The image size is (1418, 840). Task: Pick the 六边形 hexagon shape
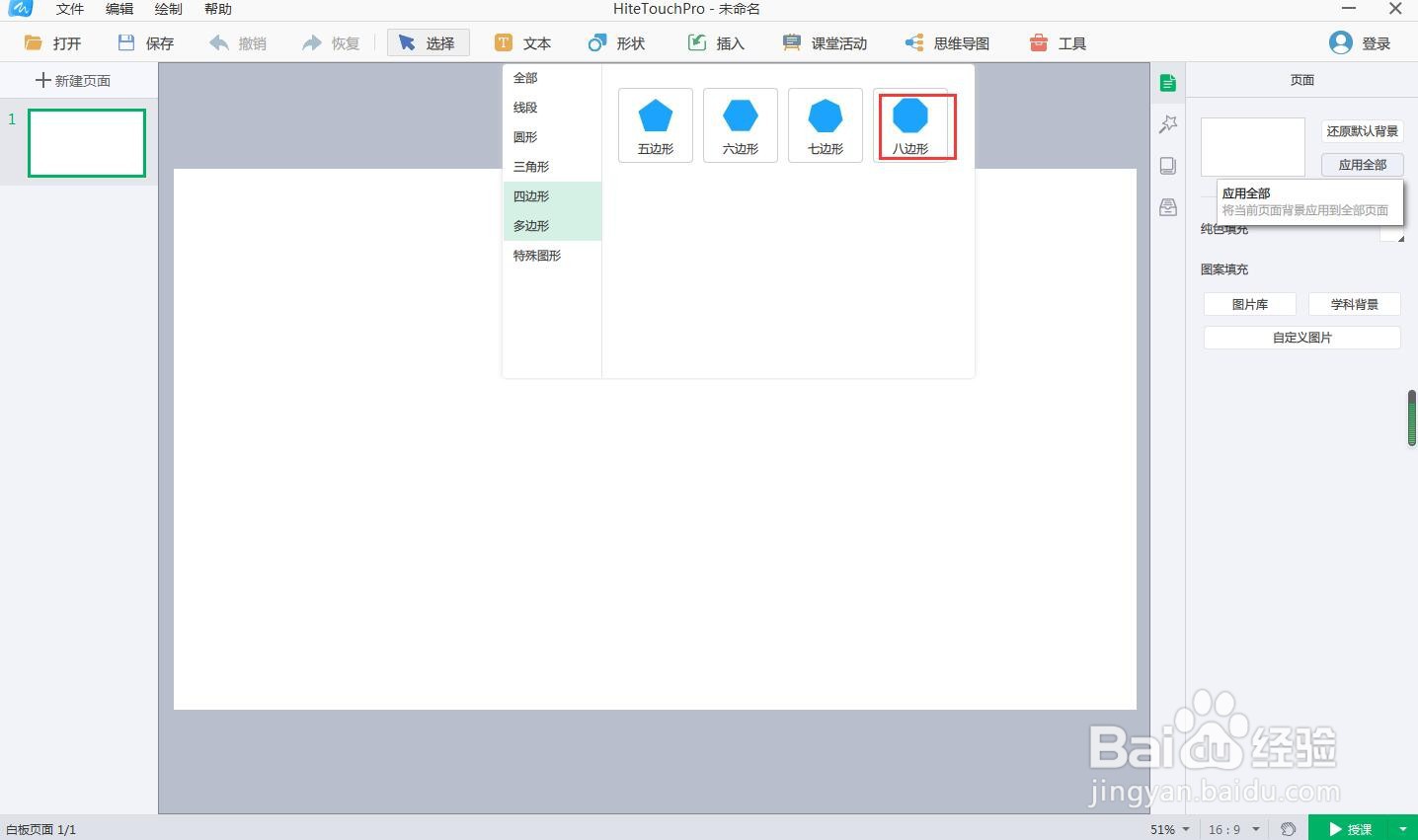click(741, 125)
